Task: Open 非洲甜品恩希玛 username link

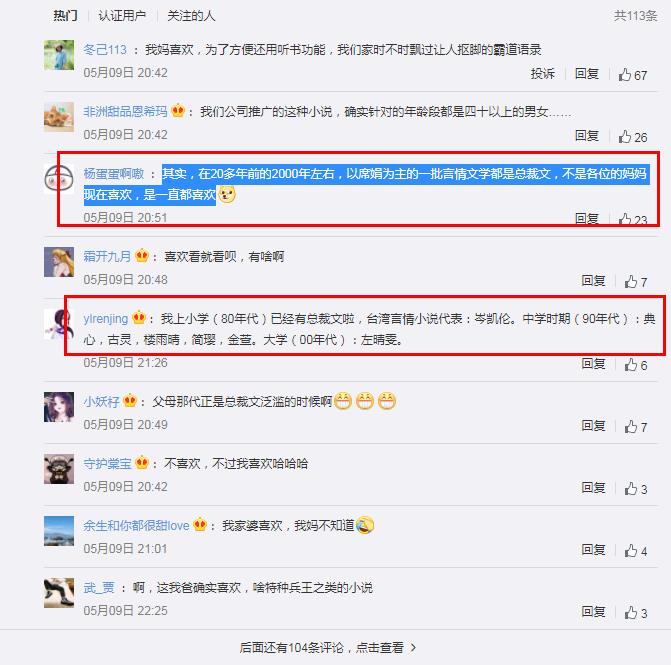Action: click(125, 112)
